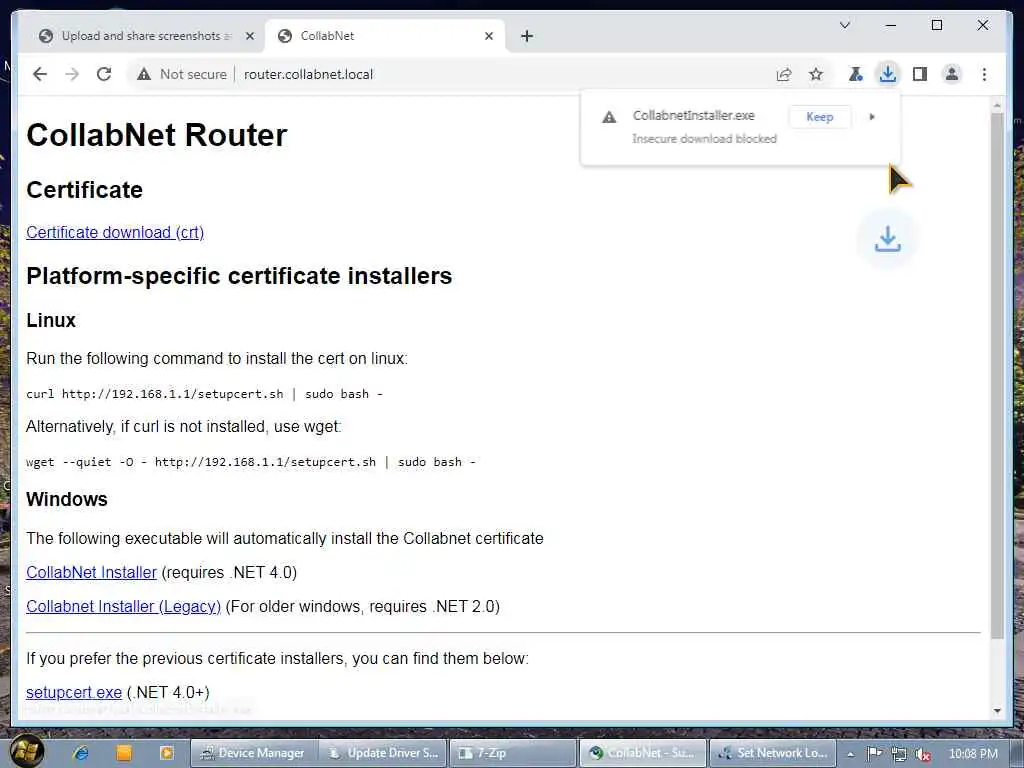Open Certificate download (crt) link
The height and width of the screenshot is (768, 1024).
pos(115,232)
